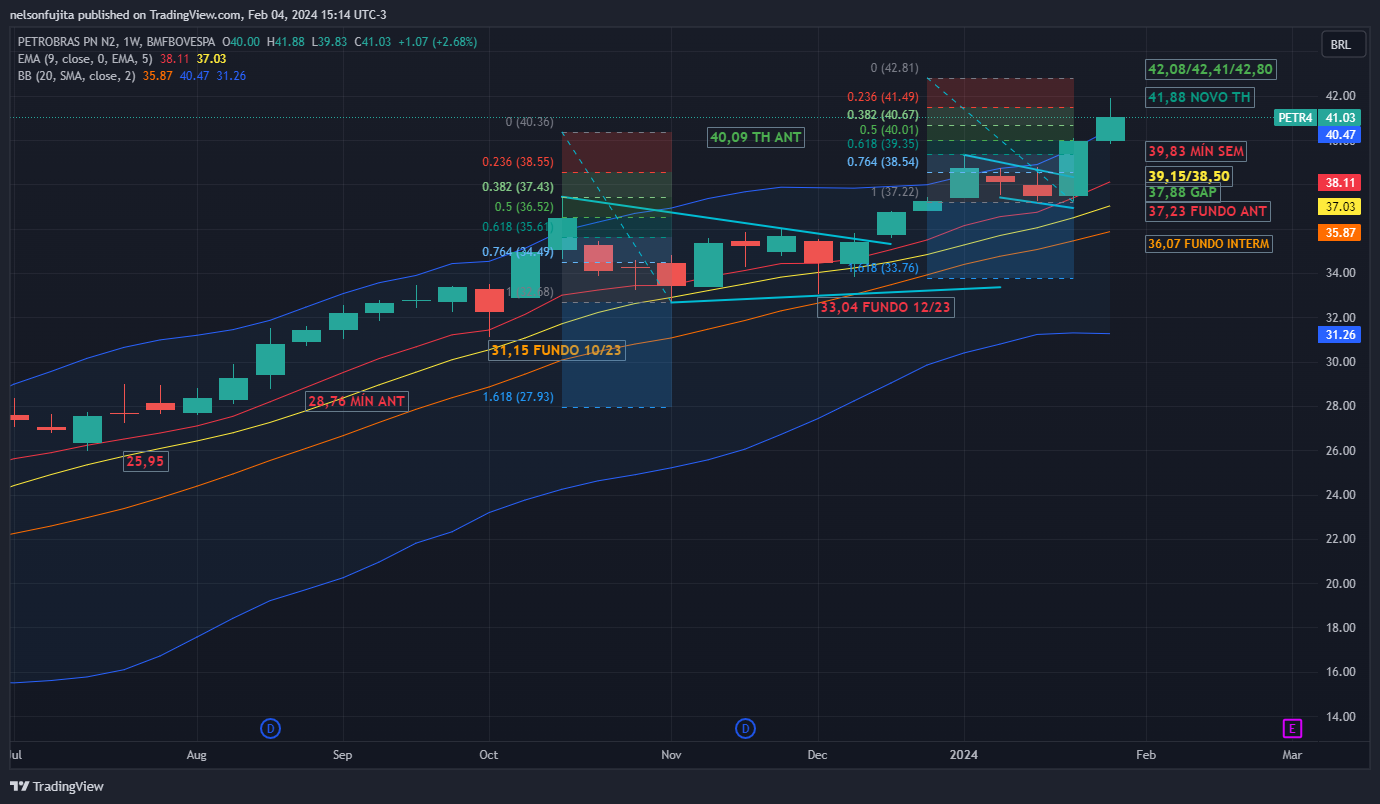This screenshot has width=1380, height=804.
Task: Click the Fibonacci '0.5 (36.52)' level label
Action: coord(524,207)
